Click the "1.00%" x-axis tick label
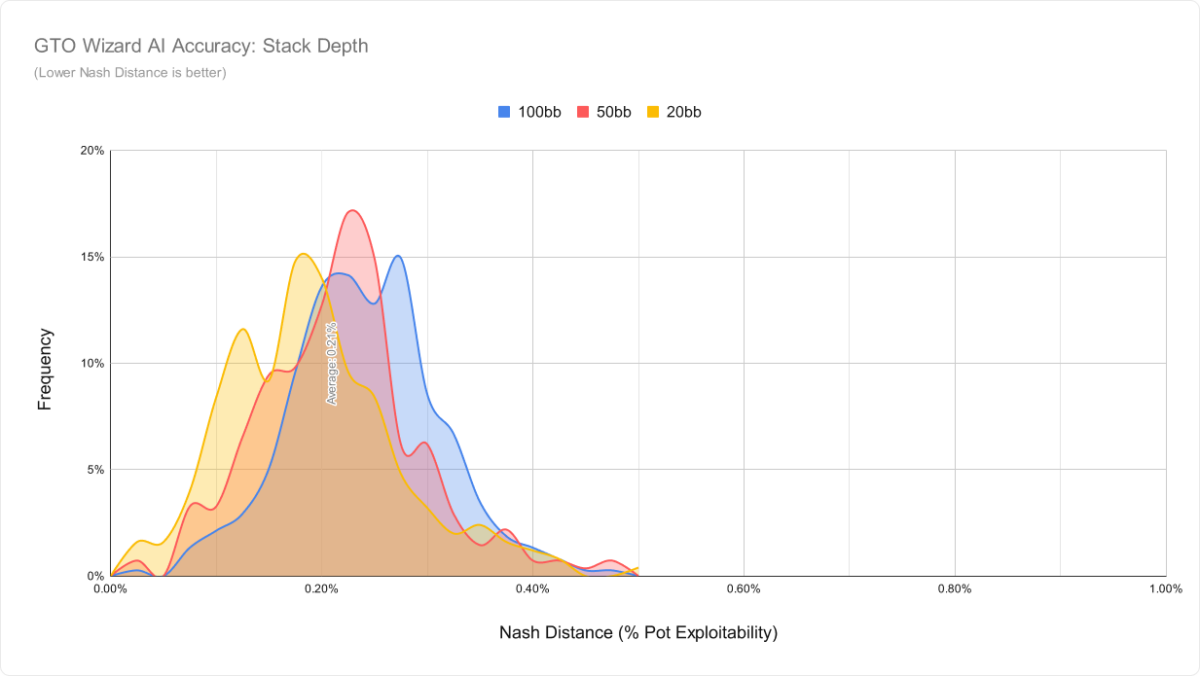This screenshot has height=676, width=1200. pyautogui.click(x=1165, y=590)
